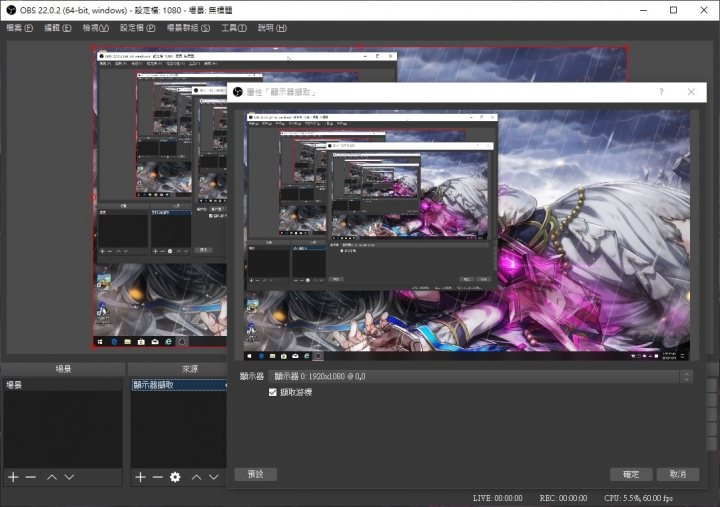Confirm with the 確定 button
Viewport: 720px width, 507px height.
[631, 474]
